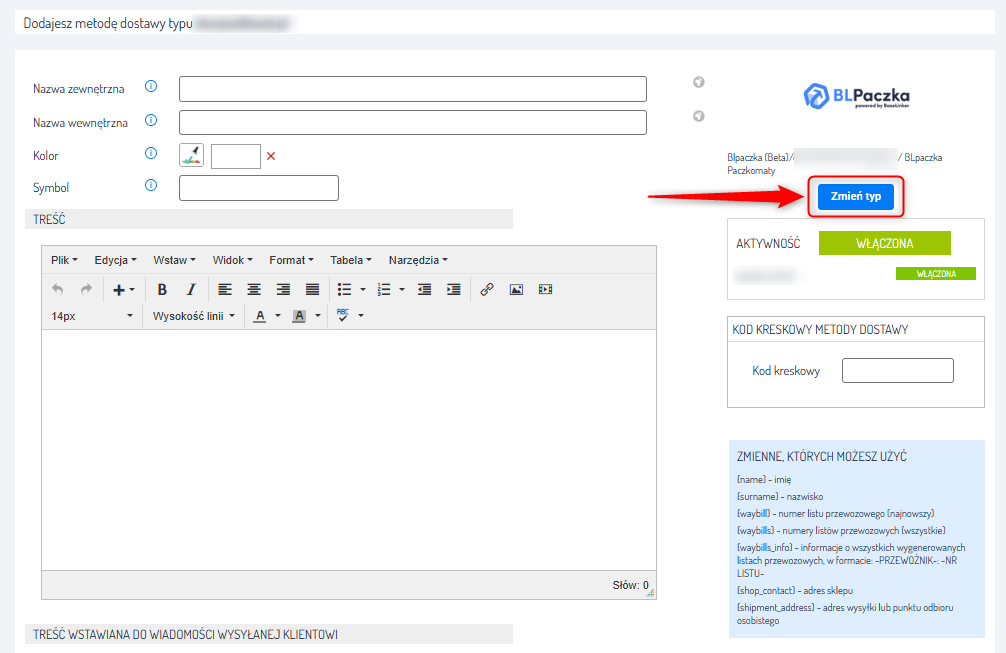The width and height of the screenshot is (1006, 653).
Task: Toggle the small WŁĄCZONA status switch
Action: [936, 274]
